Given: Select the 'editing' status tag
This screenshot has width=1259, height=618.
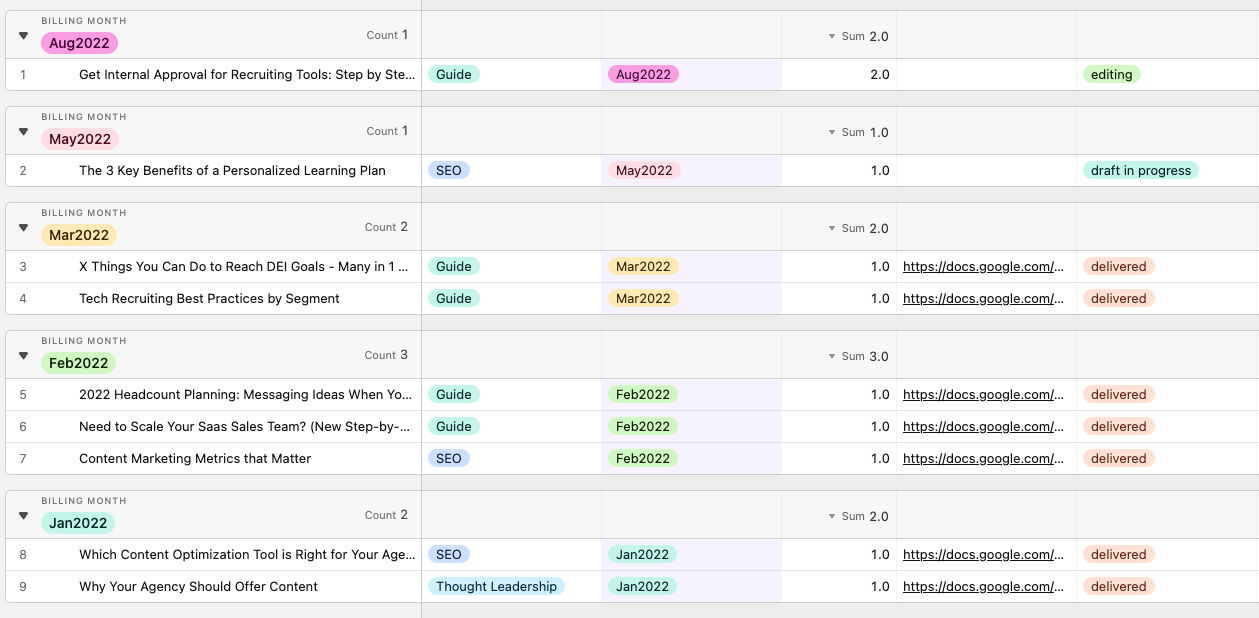Looking at the screenshot, I should pyautogui.click(x=1111, y=75).
